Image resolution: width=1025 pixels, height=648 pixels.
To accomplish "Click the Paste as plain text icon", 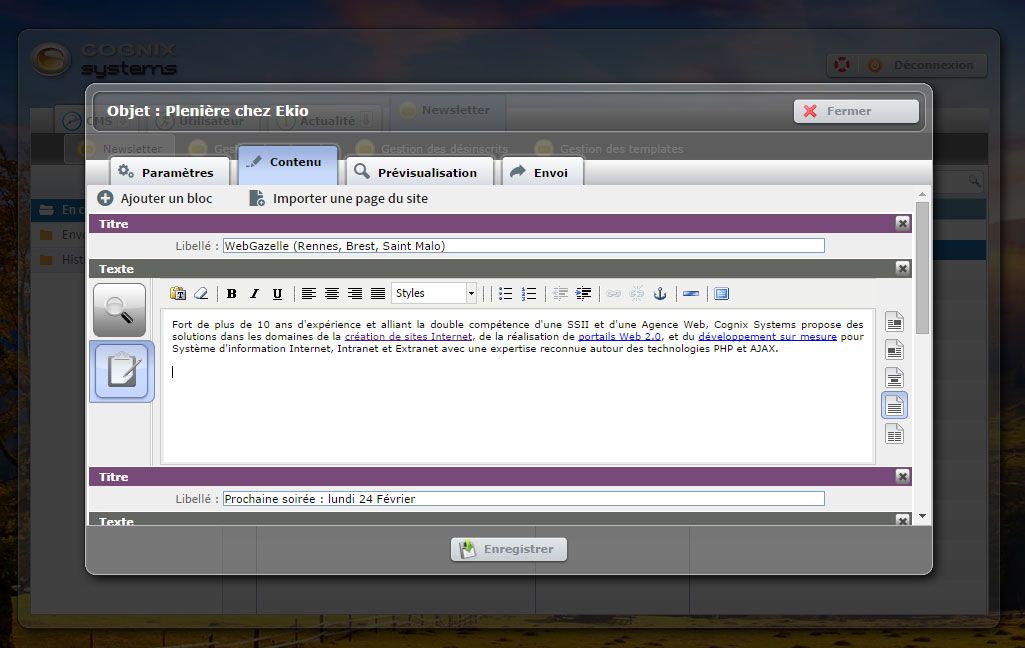I will [x=178, y=294].
